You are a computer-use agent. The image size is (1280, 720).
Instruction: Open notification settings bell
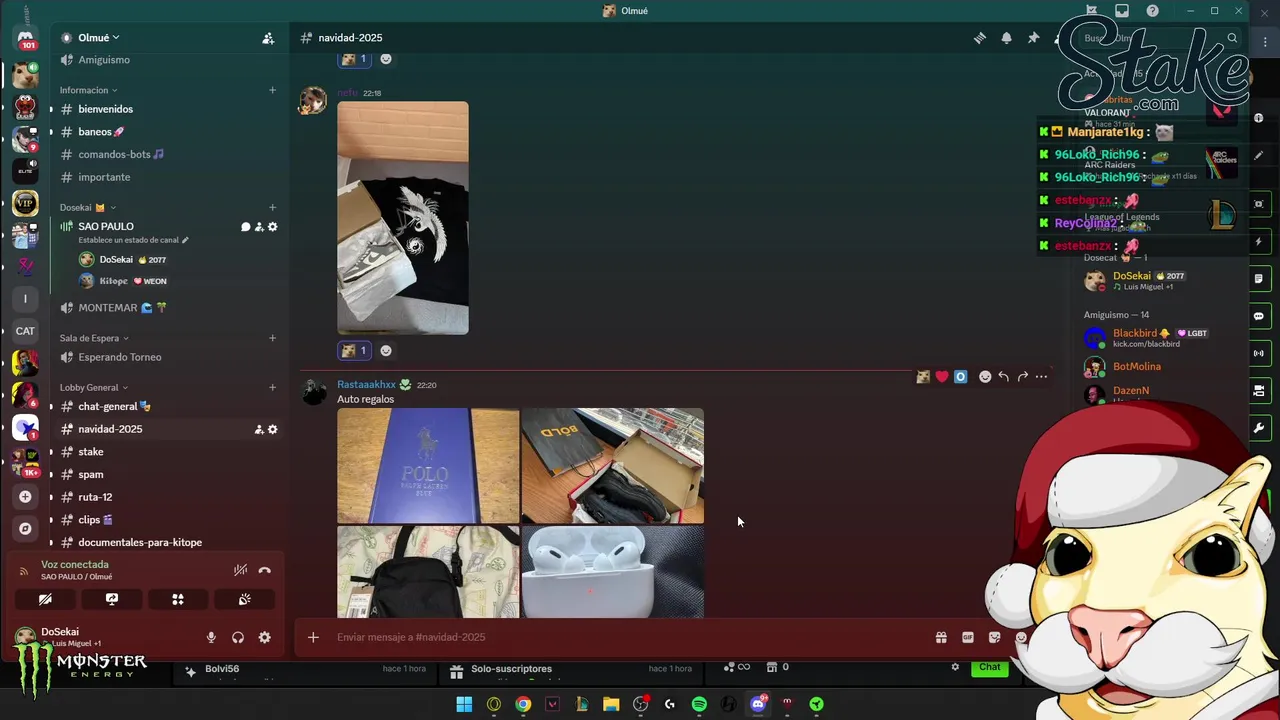[x=1006, y=38]
